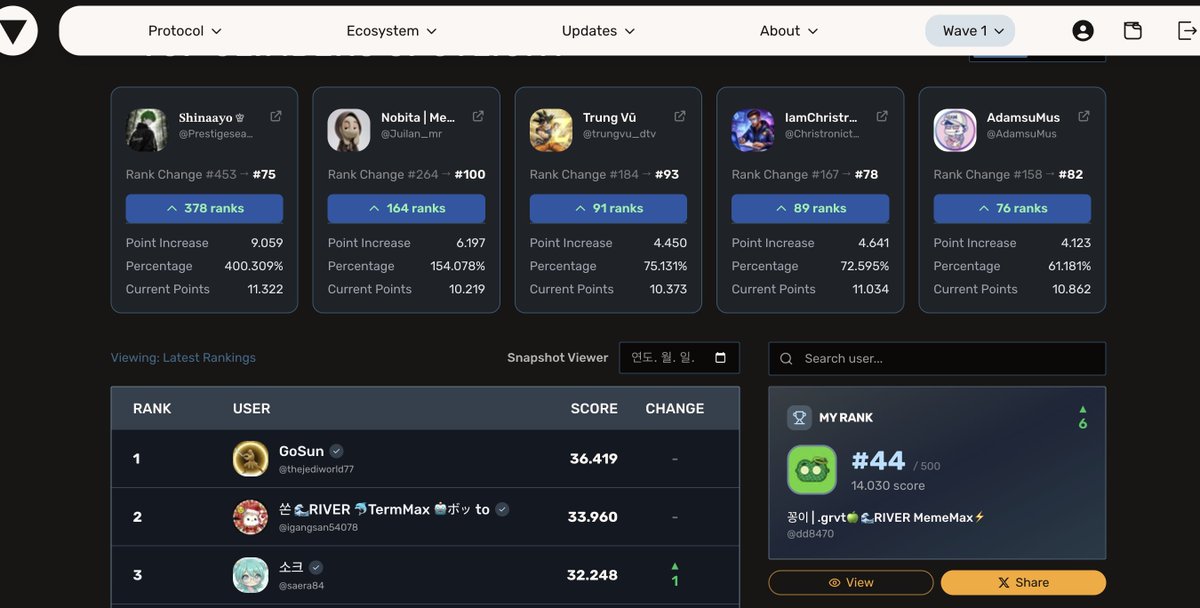
Task: Click the rank 2 user's avatar
Action: [250, 517]
